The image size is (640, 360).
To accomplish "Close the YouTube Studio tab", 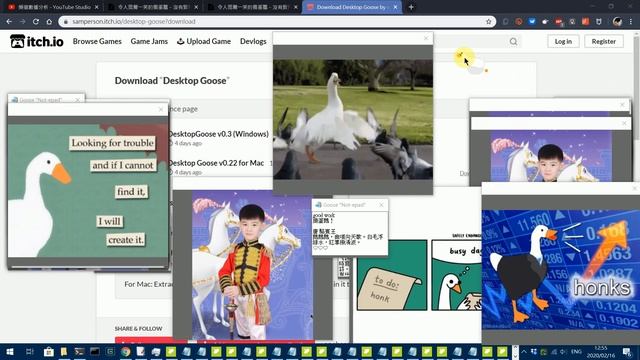I will click(97, 7).
